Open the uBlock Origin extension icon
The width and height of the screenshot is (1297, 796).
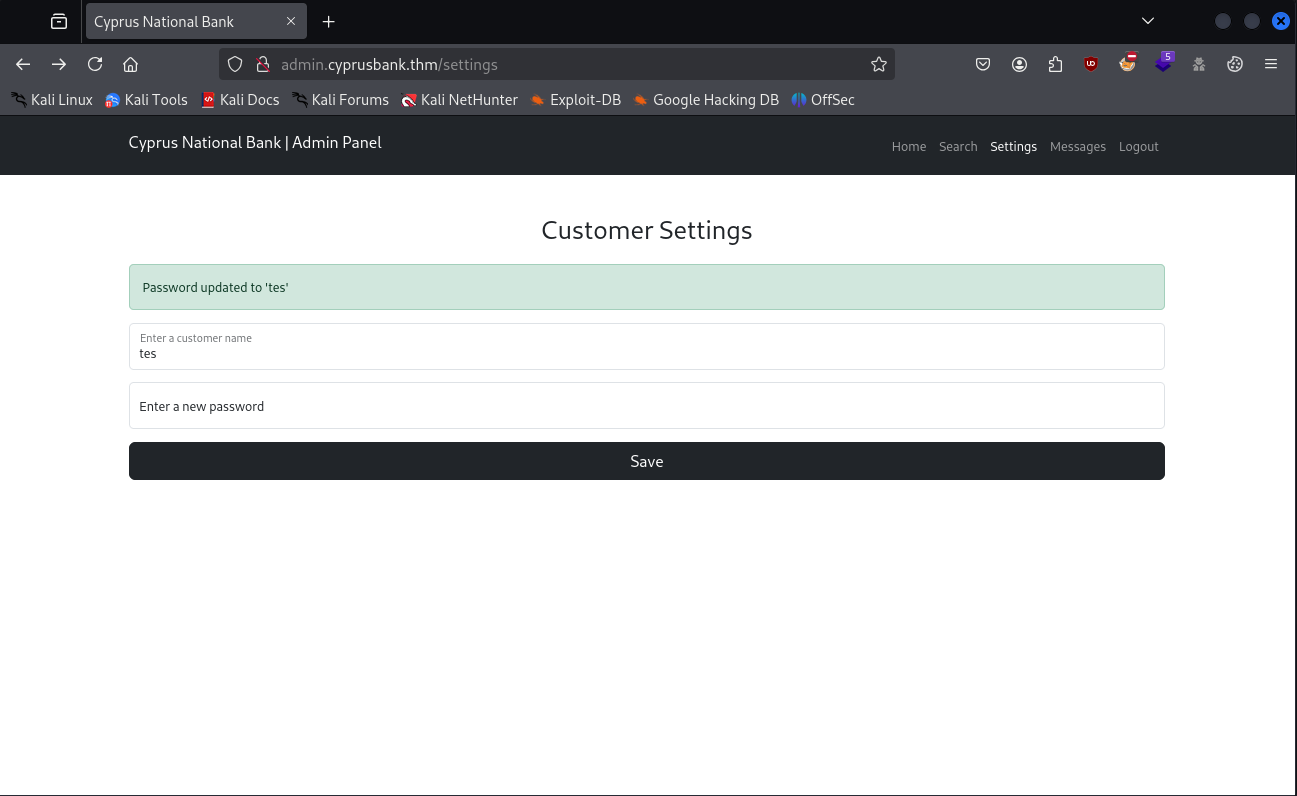click(1091, 64)
